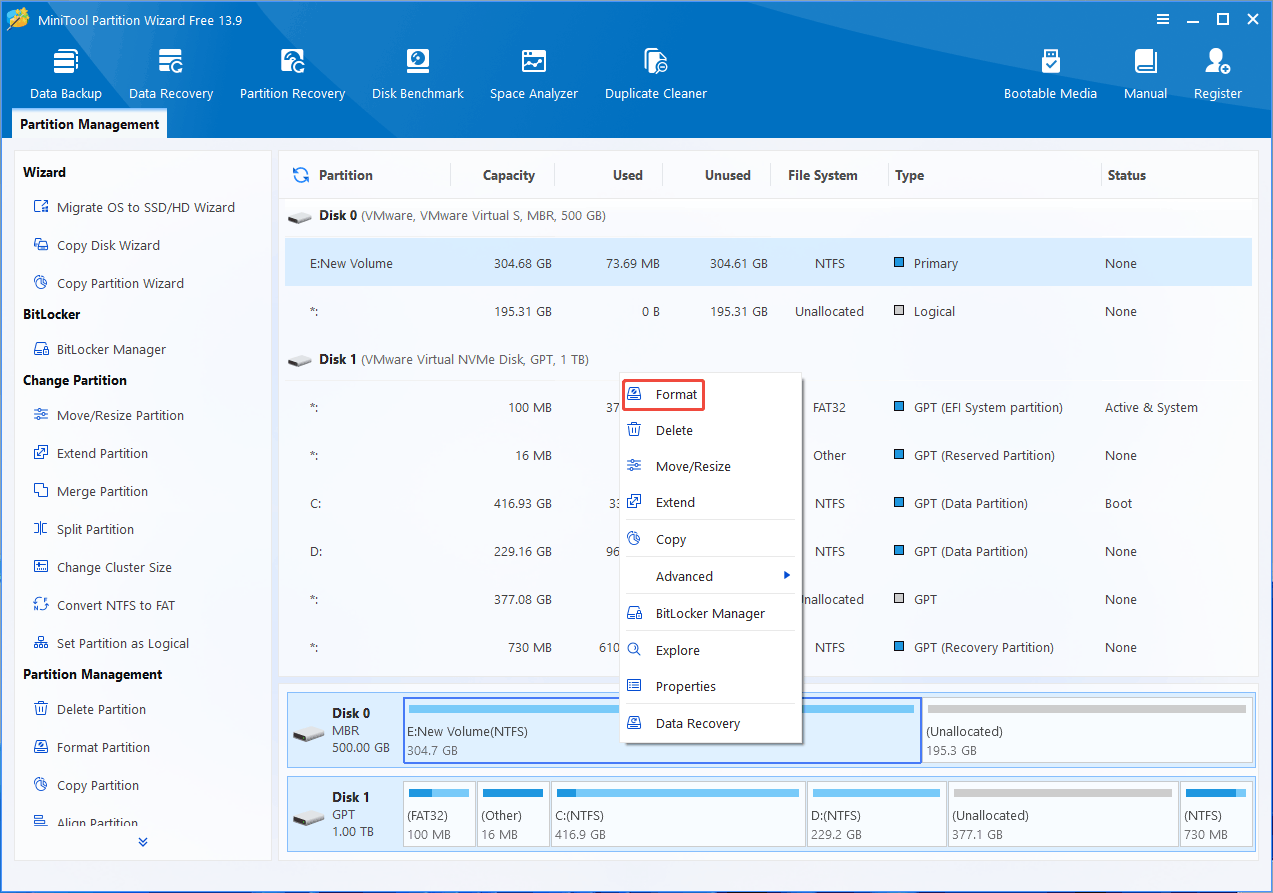Screen dimensions: 1273x893
Task: Choose Set Partition as Logical
Action: 111,643
